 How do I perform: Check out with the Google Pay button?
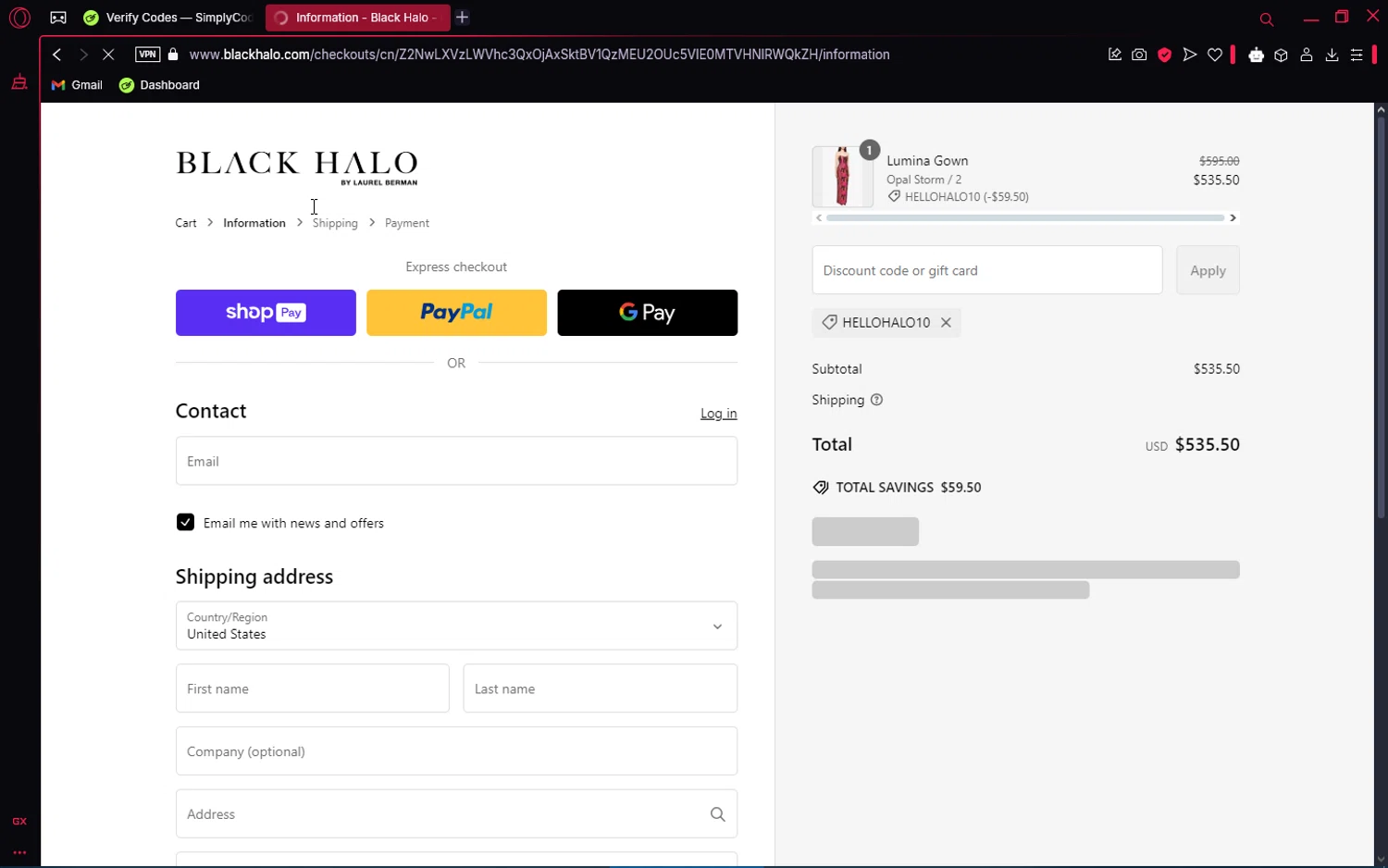tap(648, 313)
